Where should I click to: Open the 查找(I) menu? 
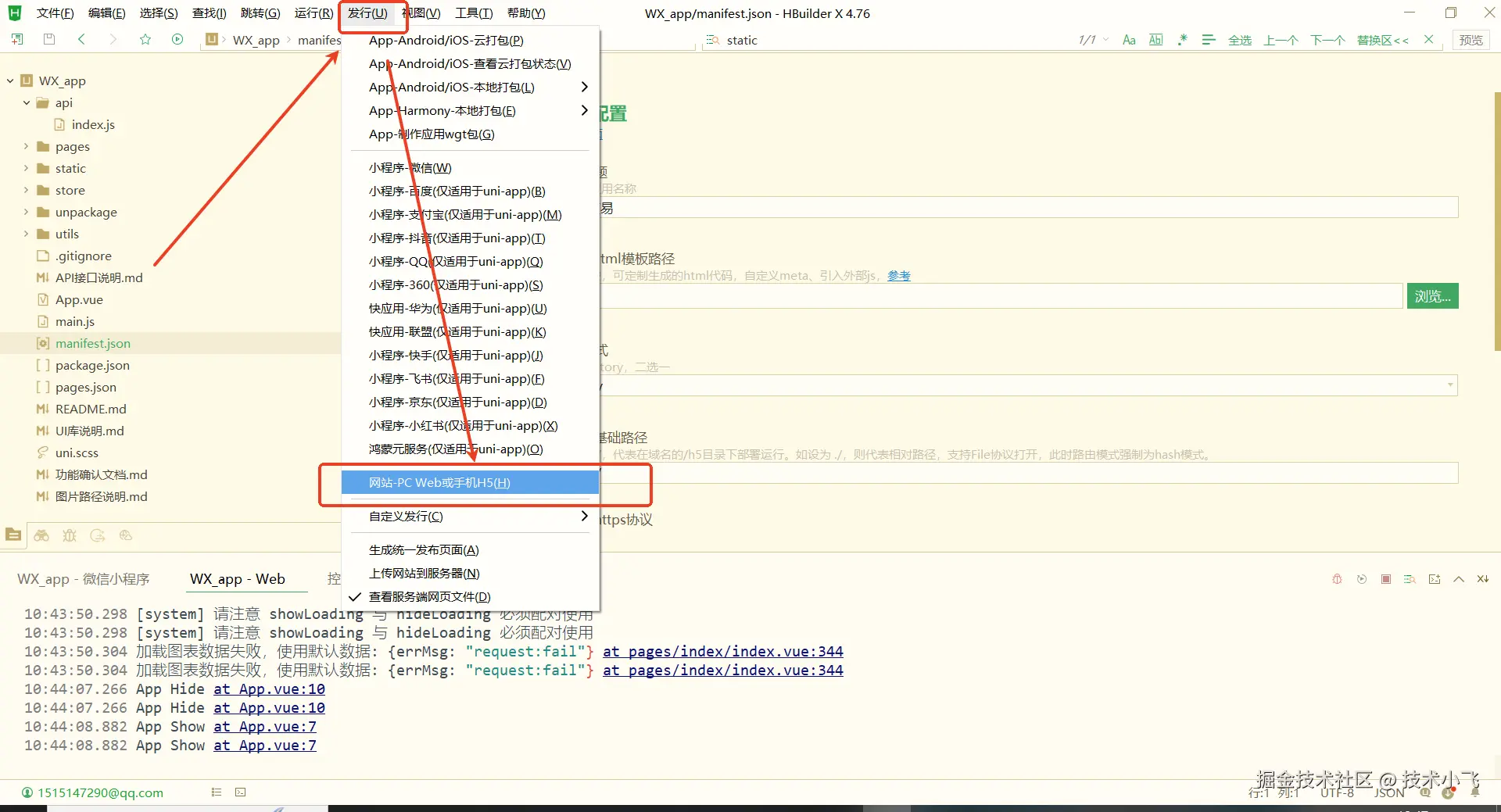[209, 13]
